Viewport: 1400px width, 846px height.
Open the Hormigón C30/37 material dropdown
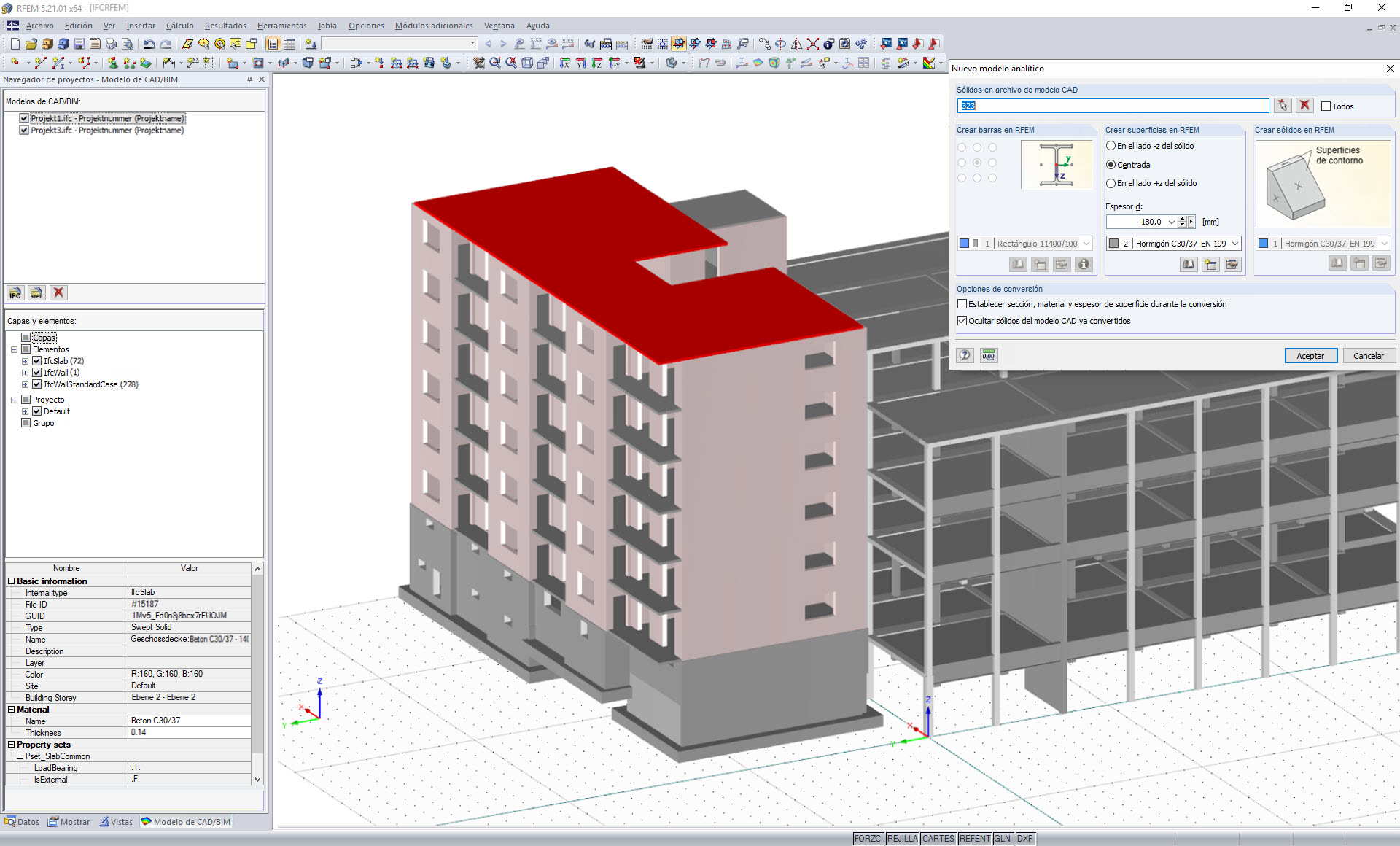1234,243
